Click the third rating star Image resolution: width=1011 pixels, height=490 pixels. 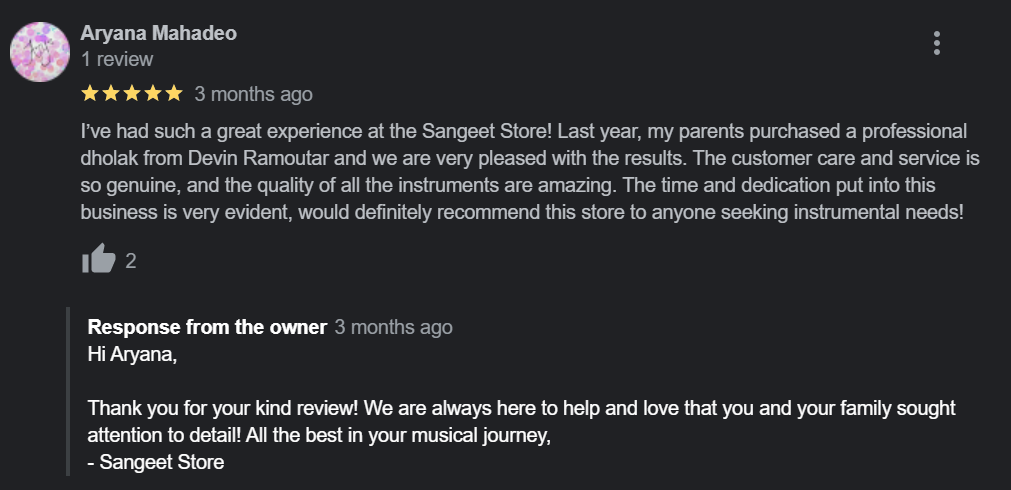tap(131, 94)
